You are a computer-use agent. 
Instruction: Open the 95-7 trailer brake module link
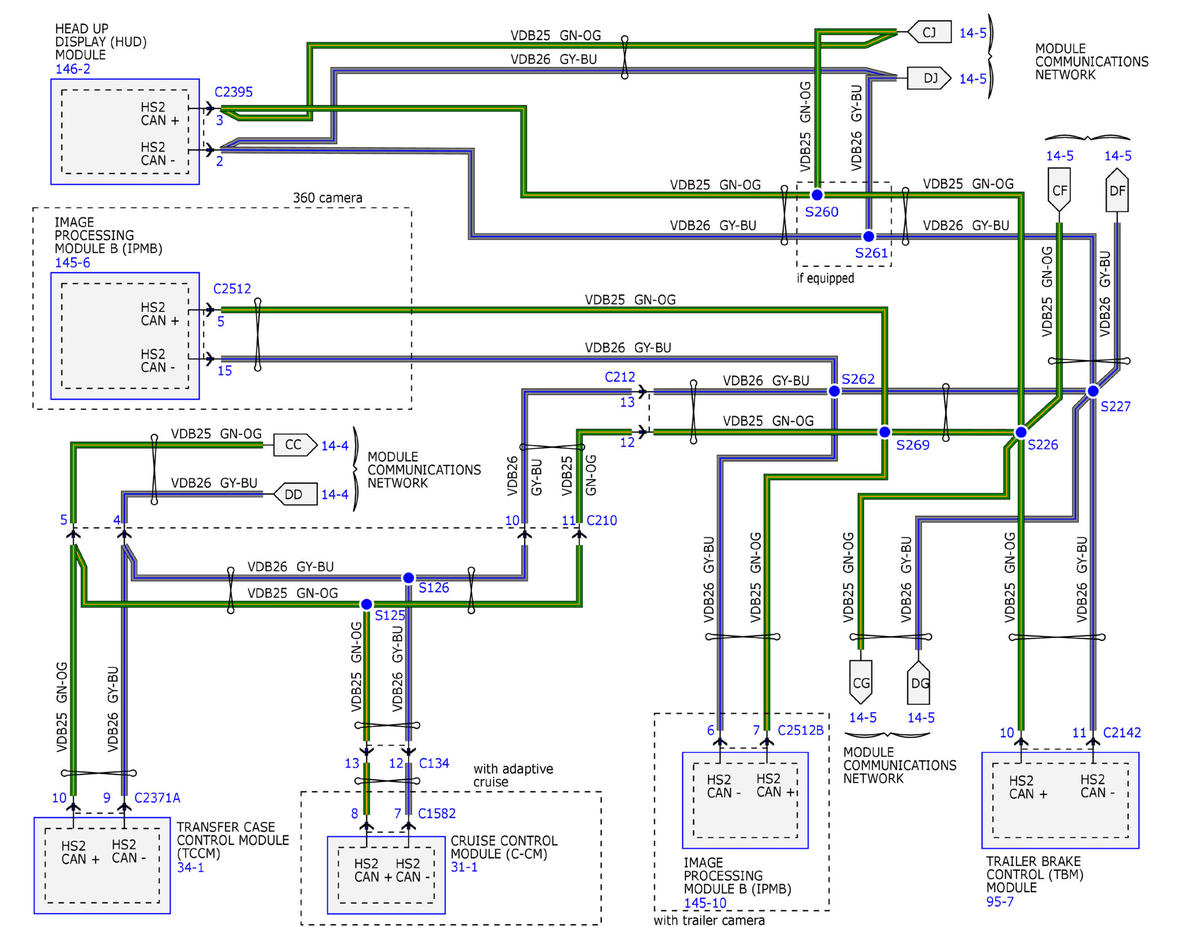(1001, 901)
